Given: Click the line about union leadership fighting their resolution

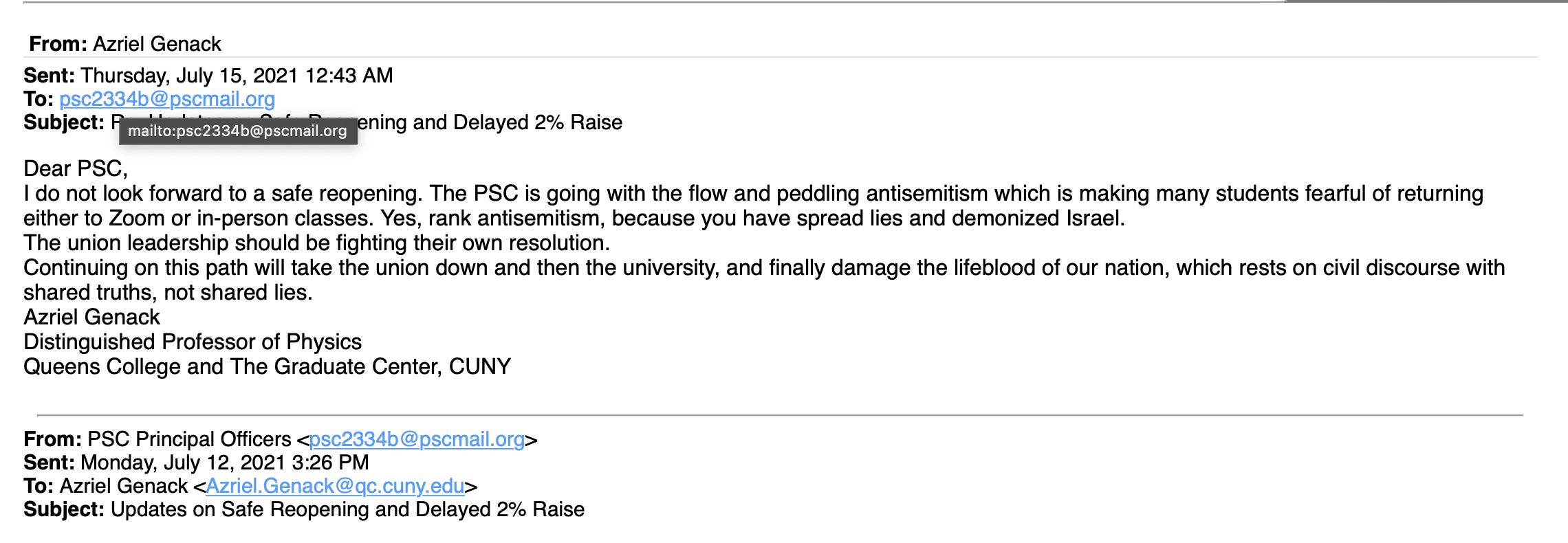Looking at the screenshot, I should point(316,243).
